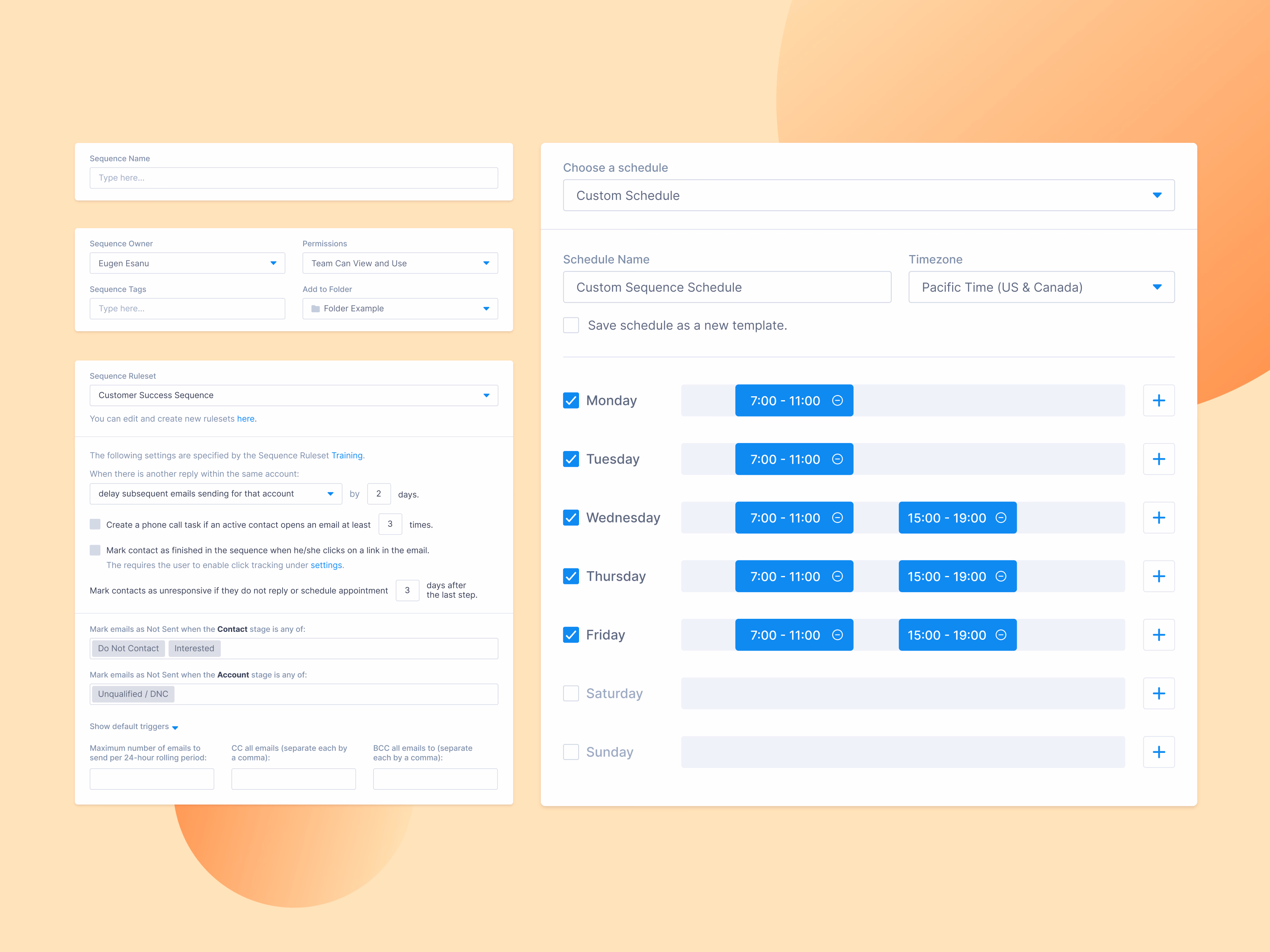Image resolution: width=1270 pixels, height=952 pixels.
Task: Uncheck the Monday checkbox
Action: pos(571,401)
